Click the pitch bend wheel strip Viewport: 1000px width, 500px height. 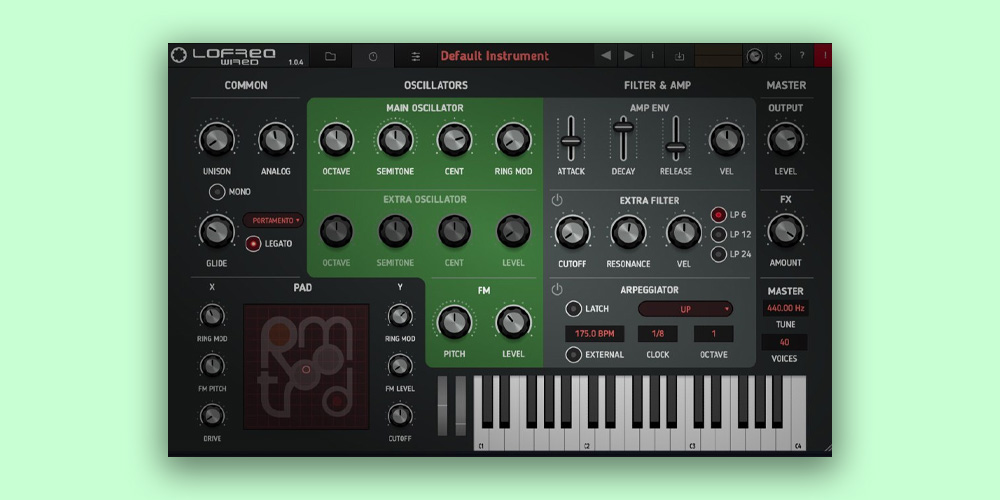(x=442, y=406)
